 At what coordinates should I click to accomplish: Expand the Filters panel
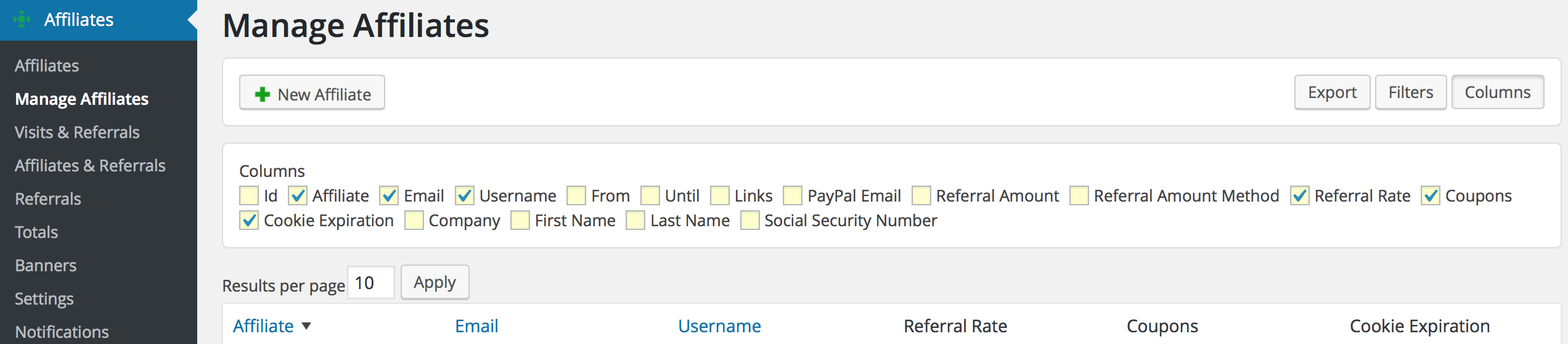point(1411,92)
